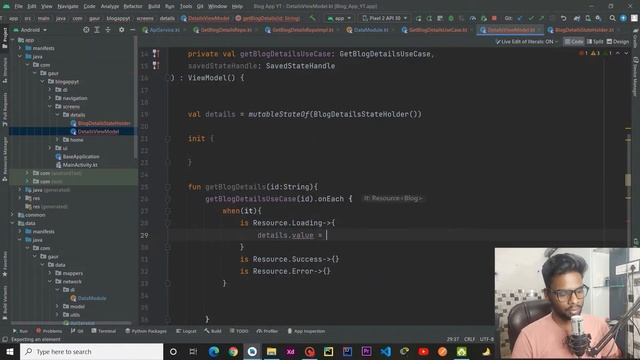The width and height of the screenshot is (640, 360).
Task: Open the Android project view dropdown
Action: click(31, 30)
